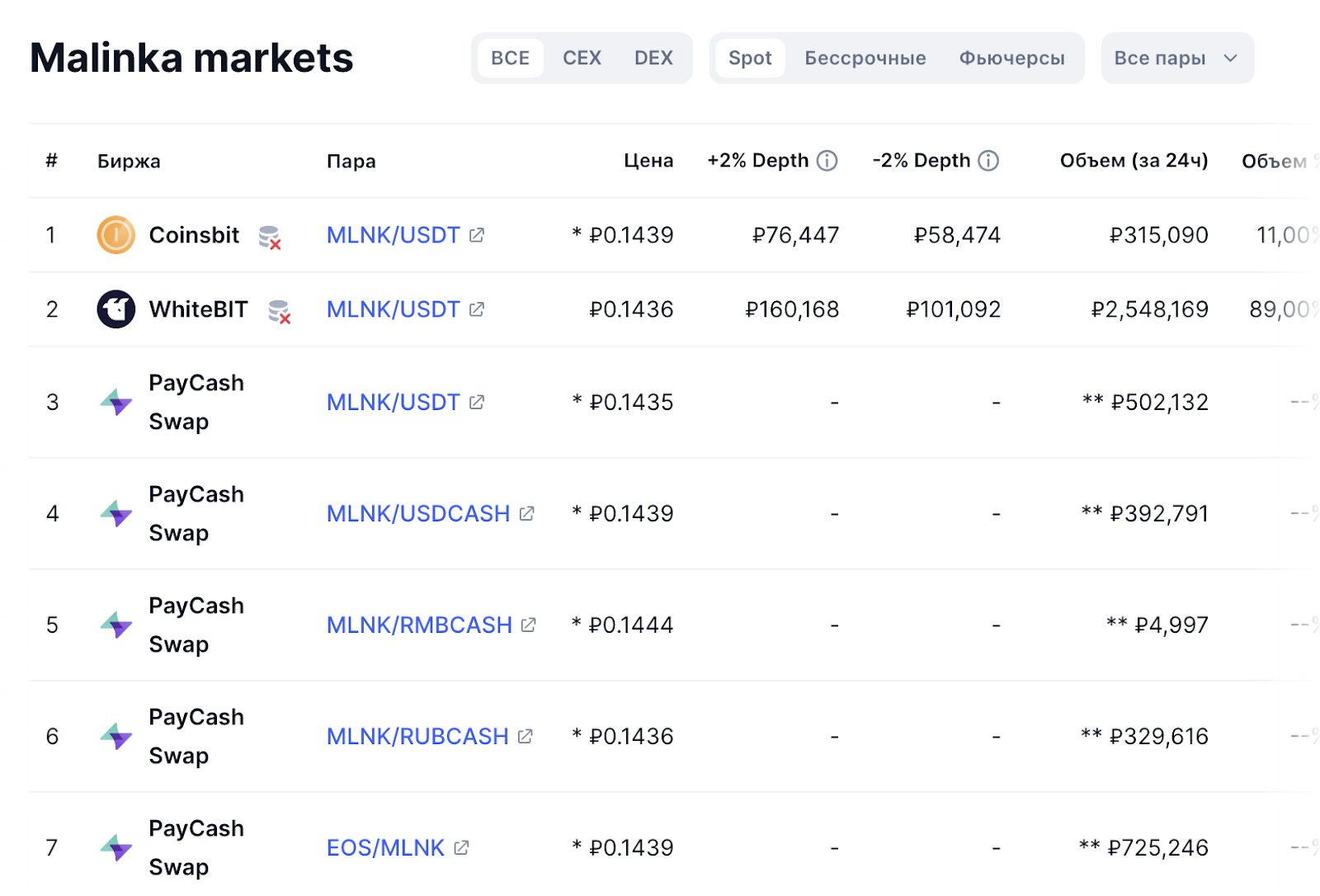This screenshot has height=896, width=1320.
Task: Click the ₽2,548,169 volume cell
Action: (x=1149, y=309)
